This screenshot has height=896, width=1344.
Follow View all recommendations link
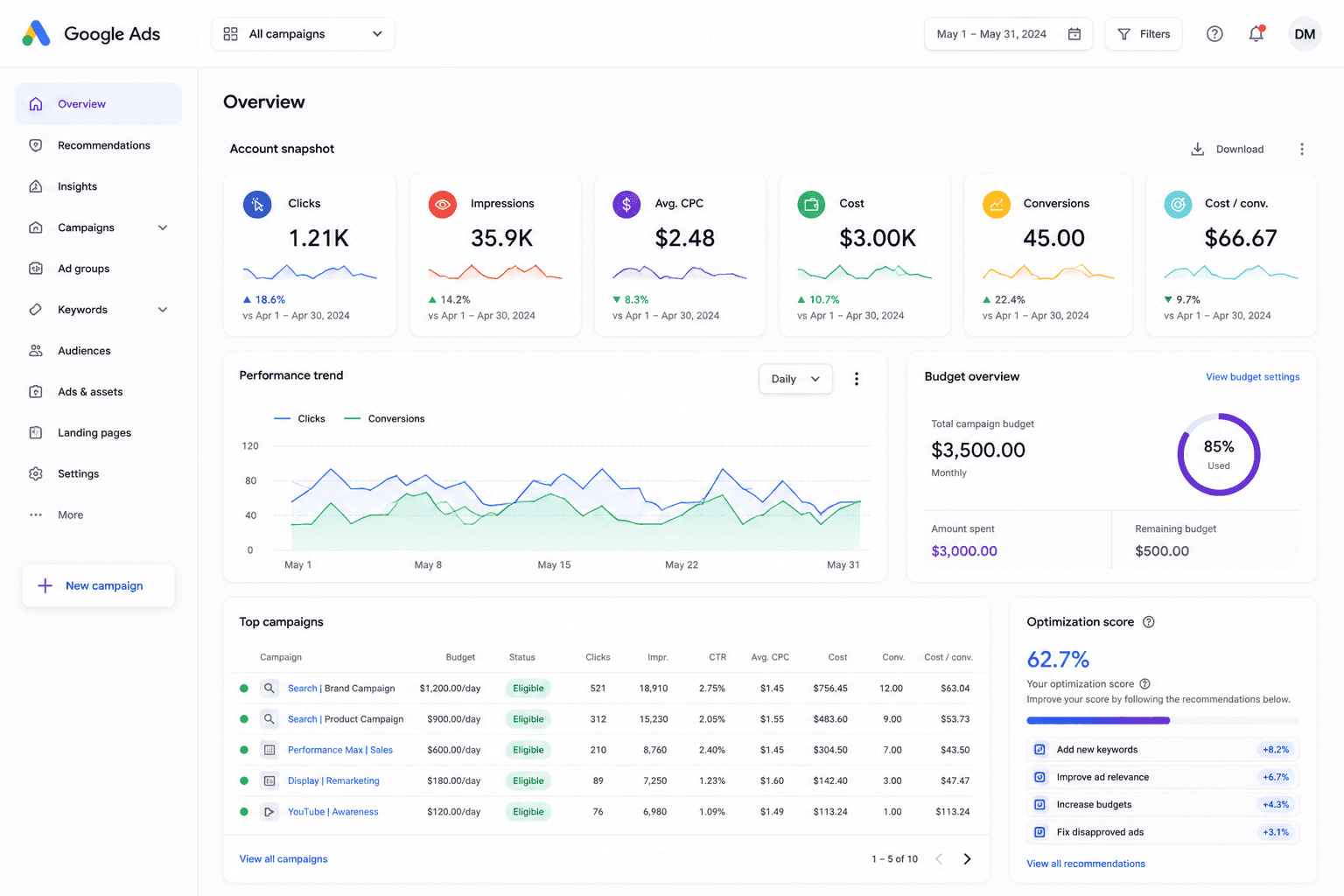point(1086,864)
